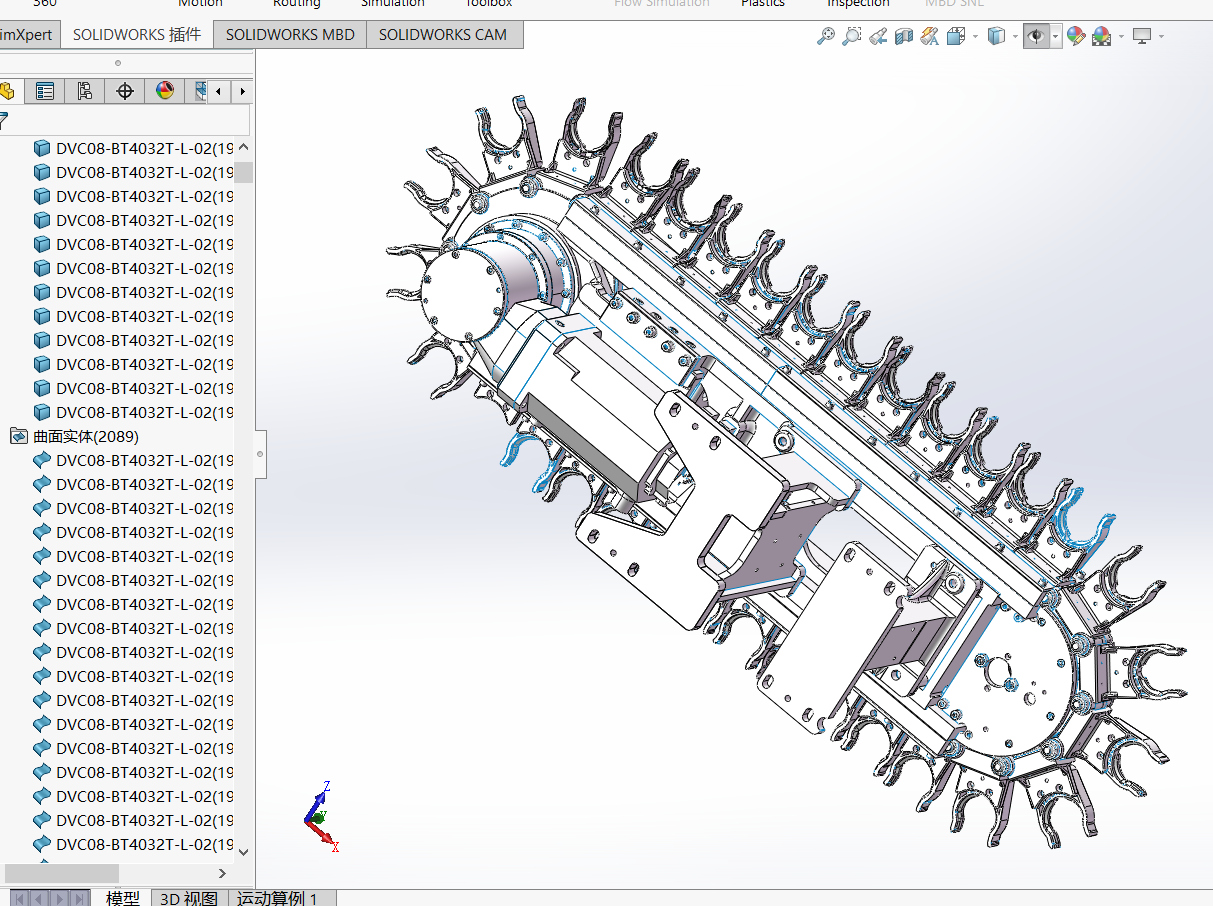The image size is (1213, 906).
Task: Click the tree vertical scrollbar thumb
Action: click(243, 171)
